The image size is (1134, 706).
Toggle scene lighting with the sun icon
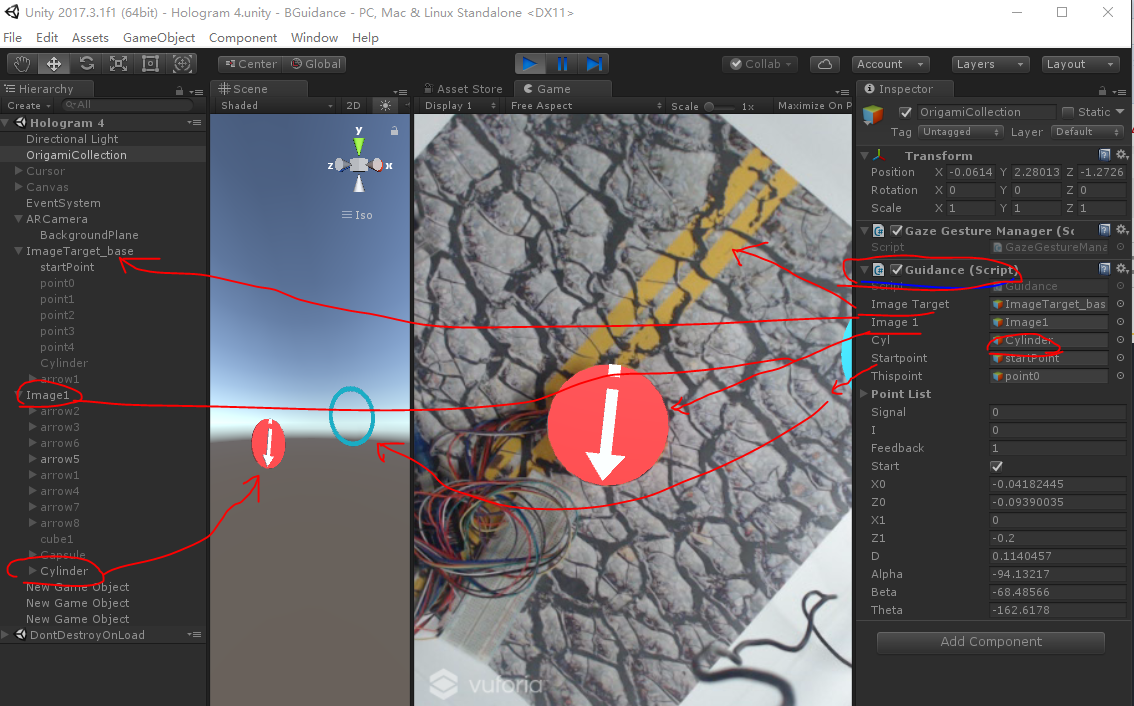tap(387, 105)
